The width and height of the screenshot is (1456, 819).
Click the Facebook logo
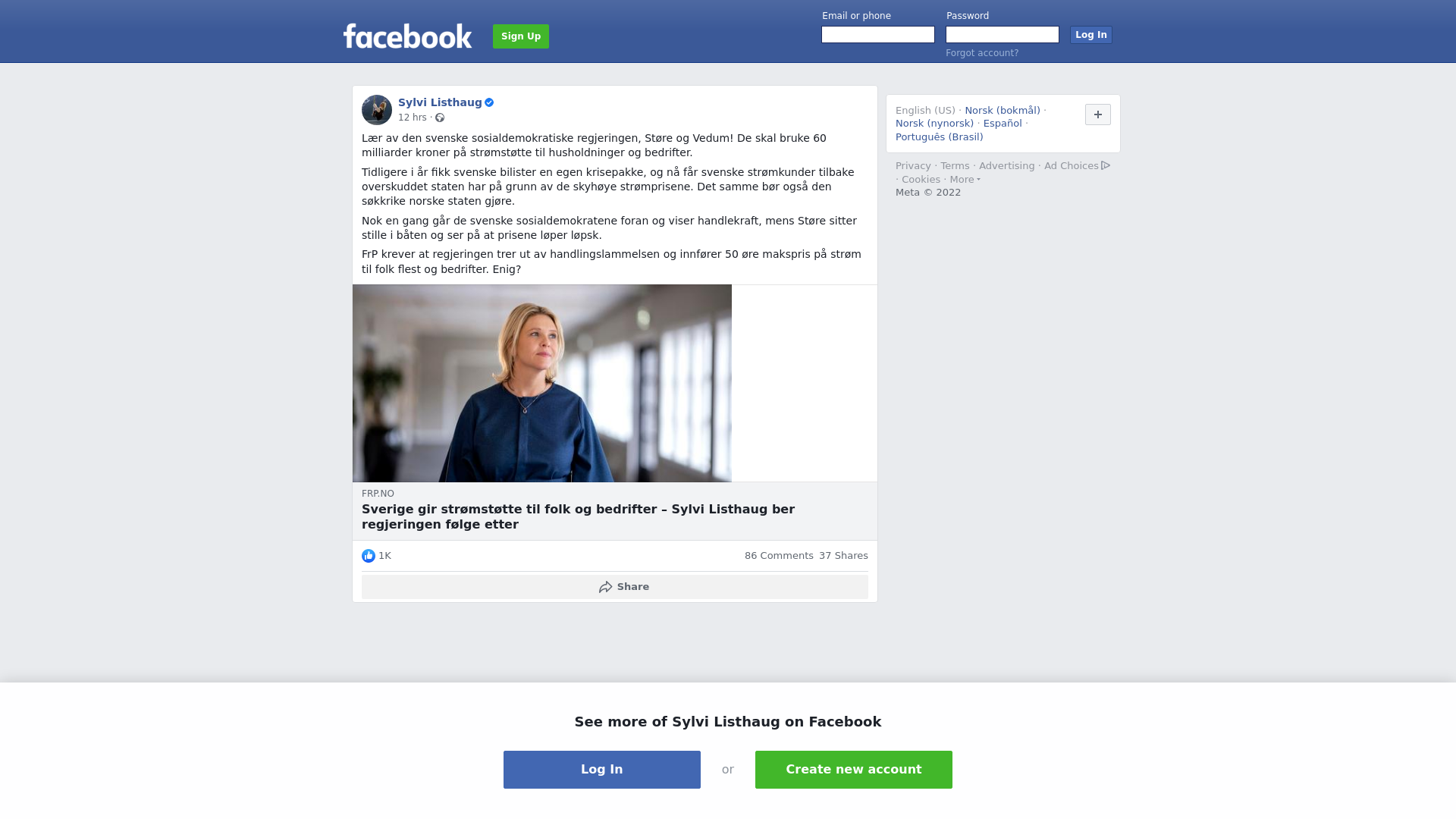tap(407, 36)
